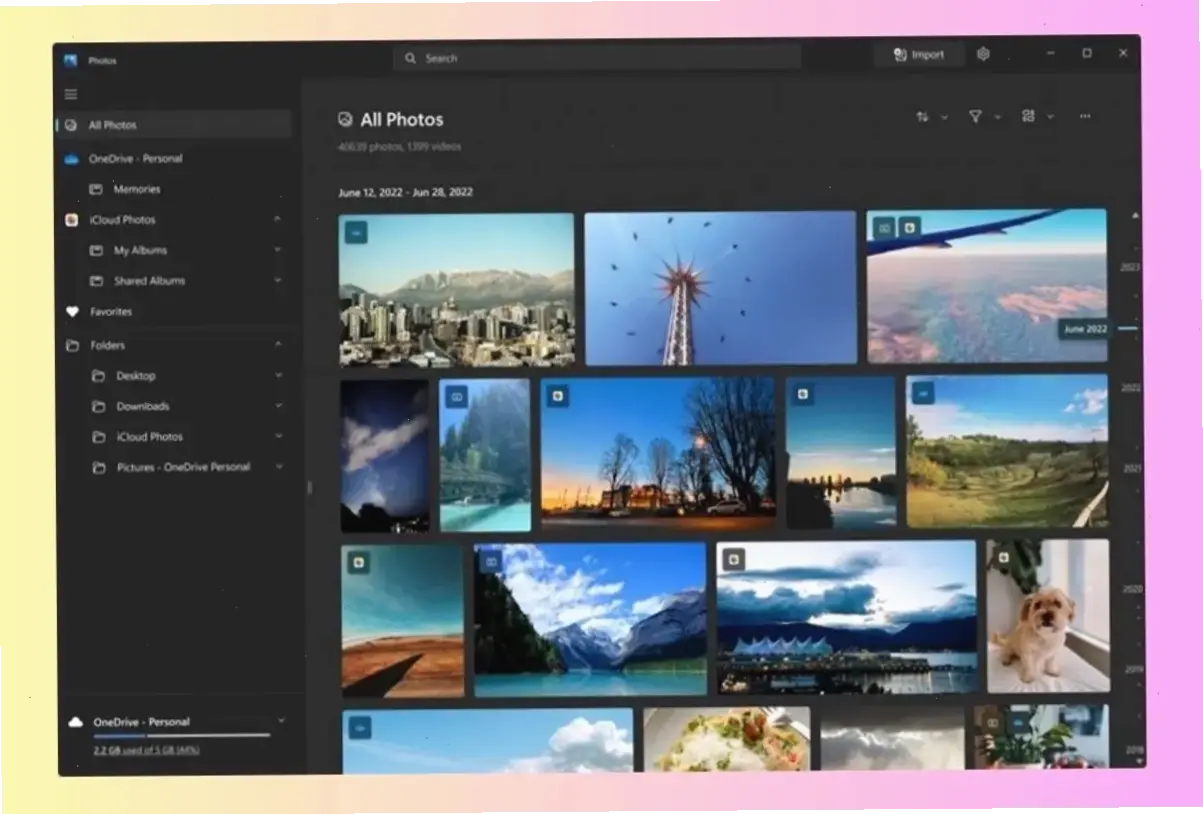The image size is (1203, 814).
Task: Click the sidebar pane splitter handle
Action: click(309, 488)
